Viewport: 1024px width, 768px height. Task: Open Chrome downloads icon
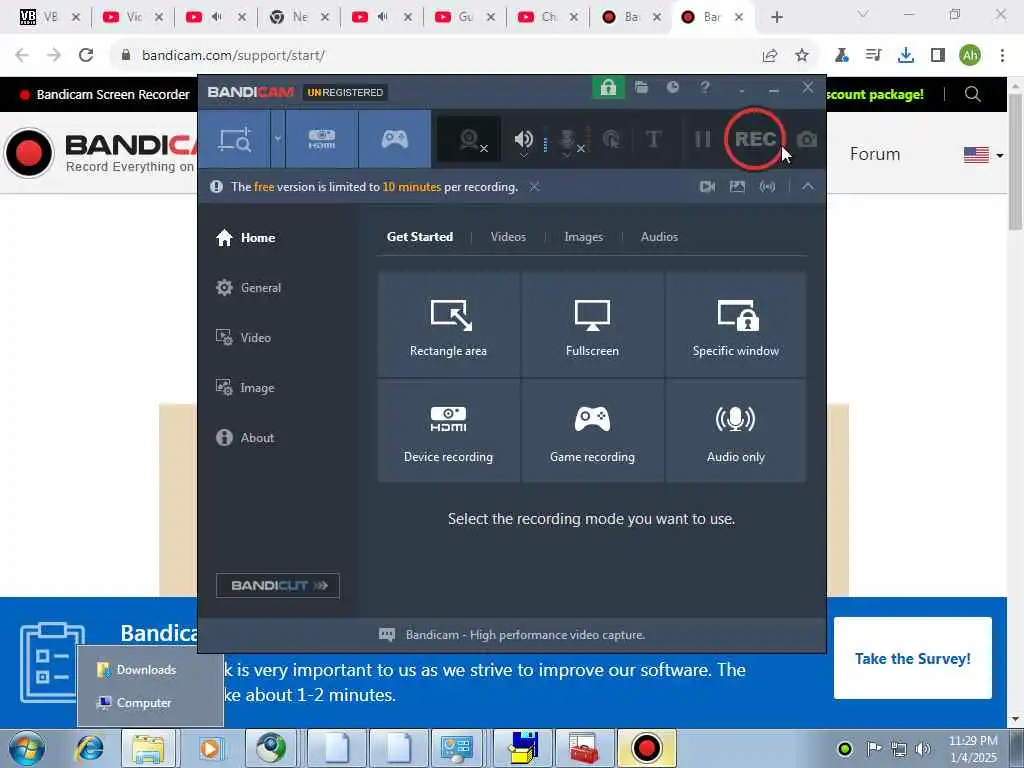[905, 56]
